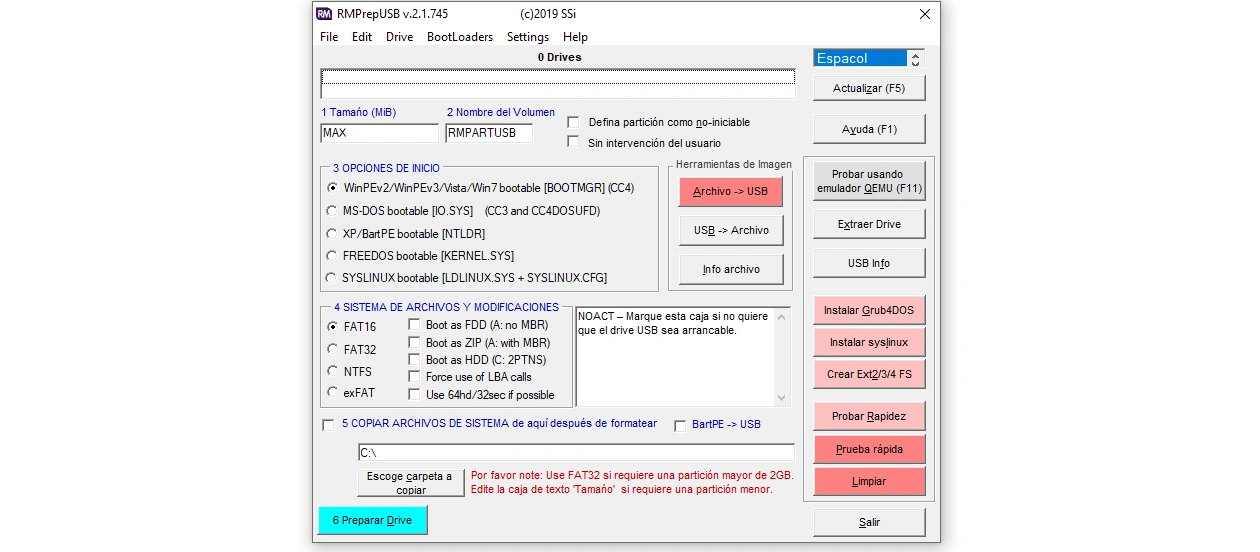
Task: Click the cyan '6 Preparar Drive' button
Action: coord(372,520)
